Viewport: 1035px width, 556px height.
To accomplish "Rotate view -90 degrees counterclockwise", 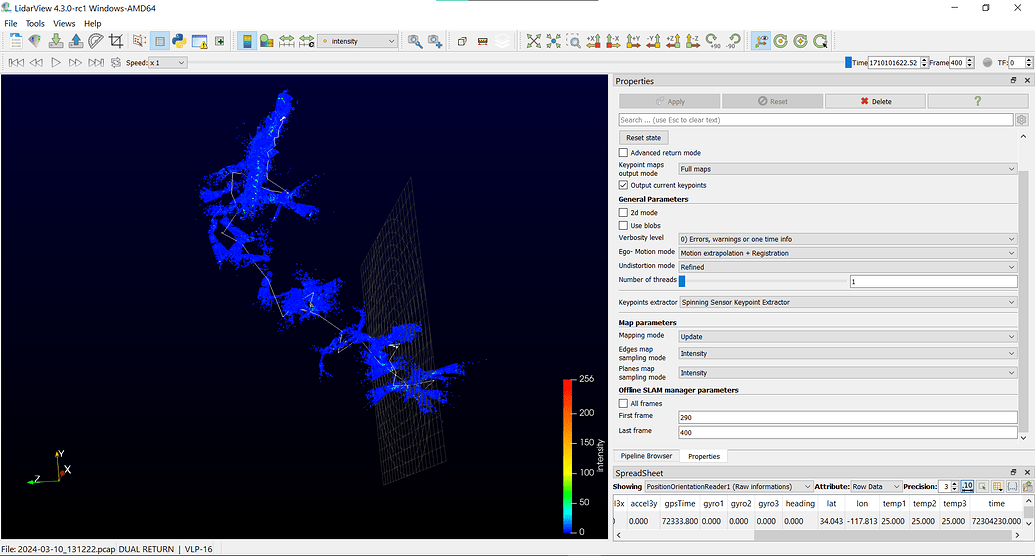I will coord(733,41).
